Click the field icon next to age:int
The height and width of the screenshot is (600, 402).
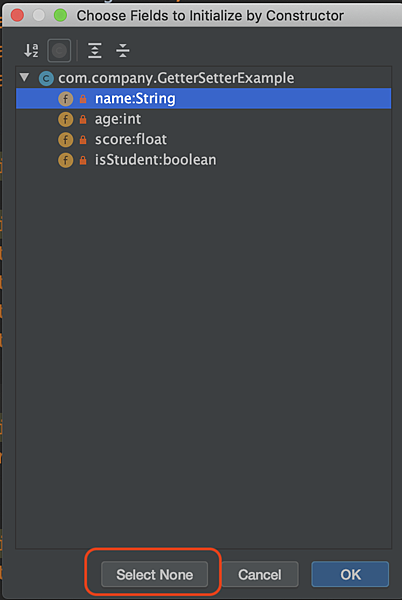pos(65,119)
